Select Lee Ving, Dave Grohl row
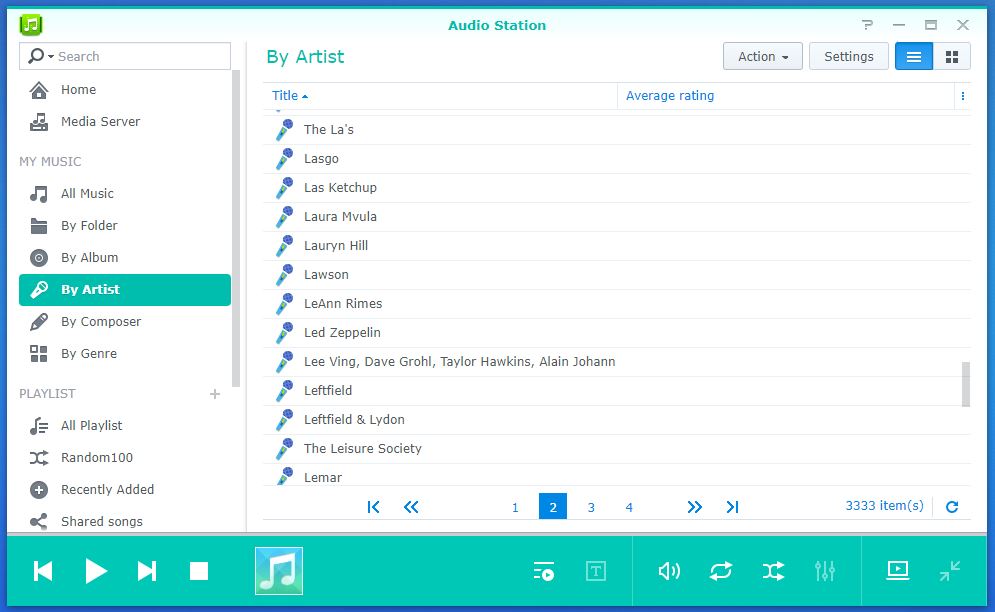The height and width of the screenshot is (612, 995). [x=617, y=362]
